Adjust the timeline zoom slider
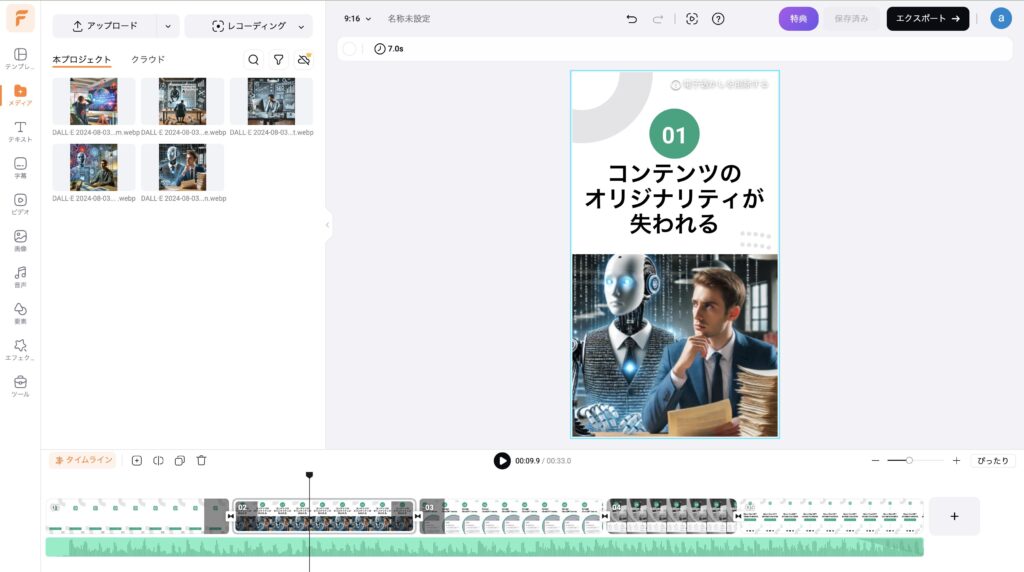 click(908, 460)
